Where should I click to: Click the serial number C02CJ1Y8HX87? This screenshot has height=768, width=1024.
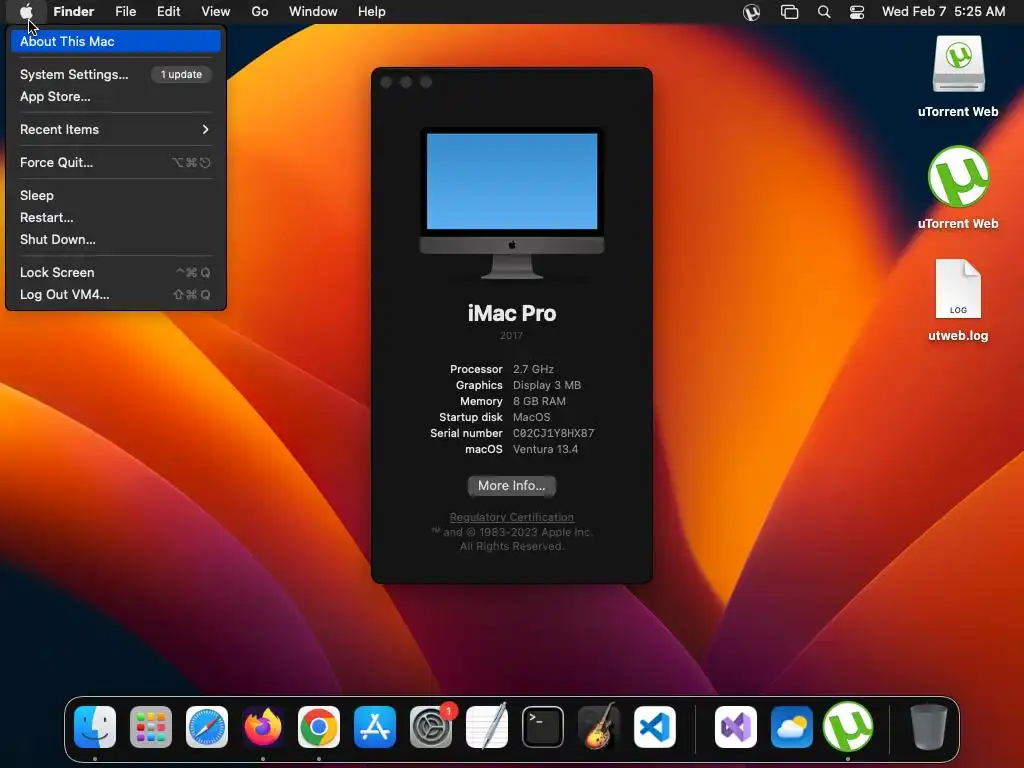[x=553, y=433]
